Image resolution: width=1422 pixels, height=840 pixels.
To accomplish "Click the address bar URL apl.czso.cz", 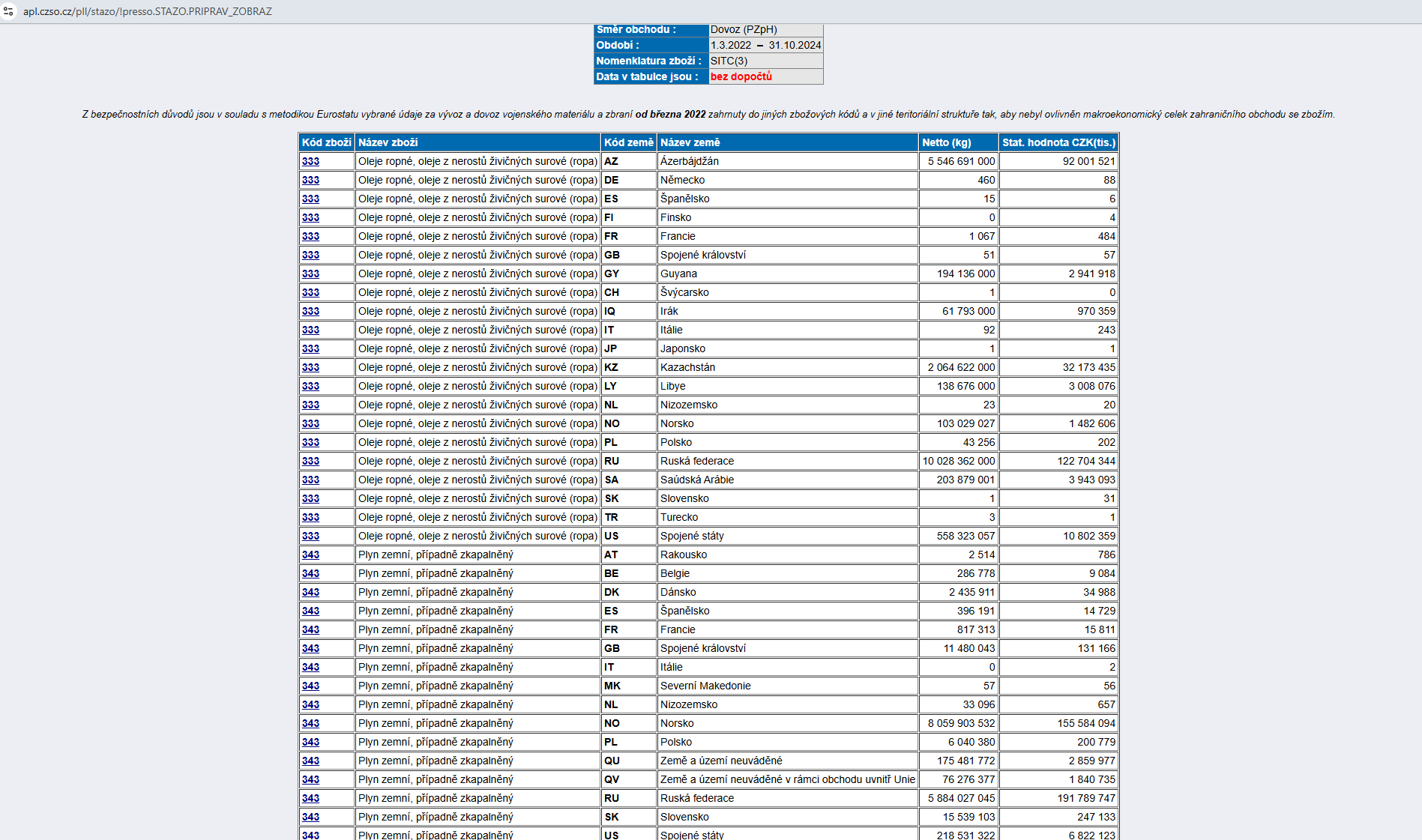I will coord(147,11).
